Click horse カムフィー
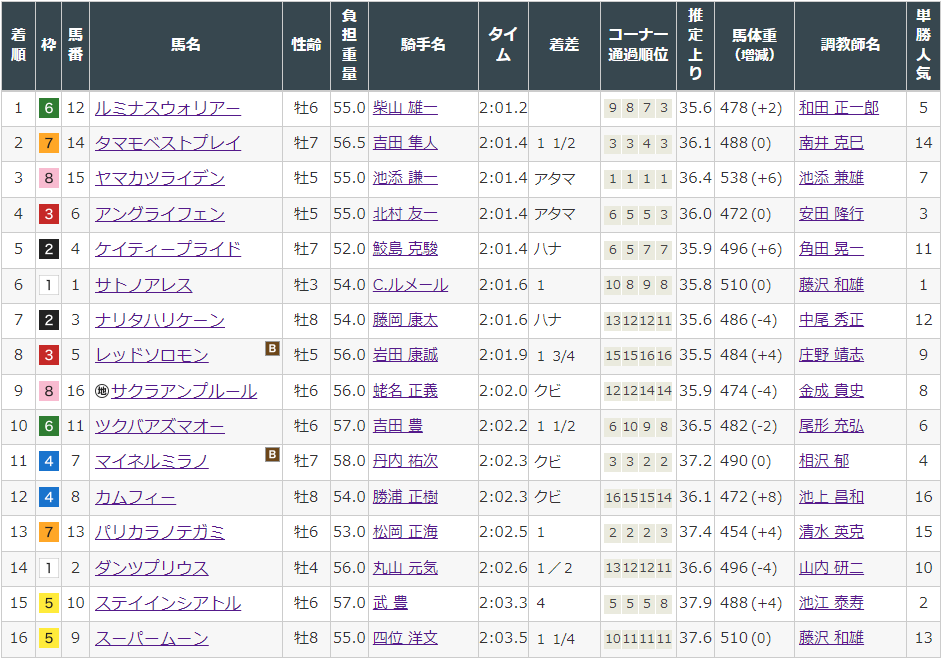Viewport: 943px width, 660px height. [x=135, y=497]
